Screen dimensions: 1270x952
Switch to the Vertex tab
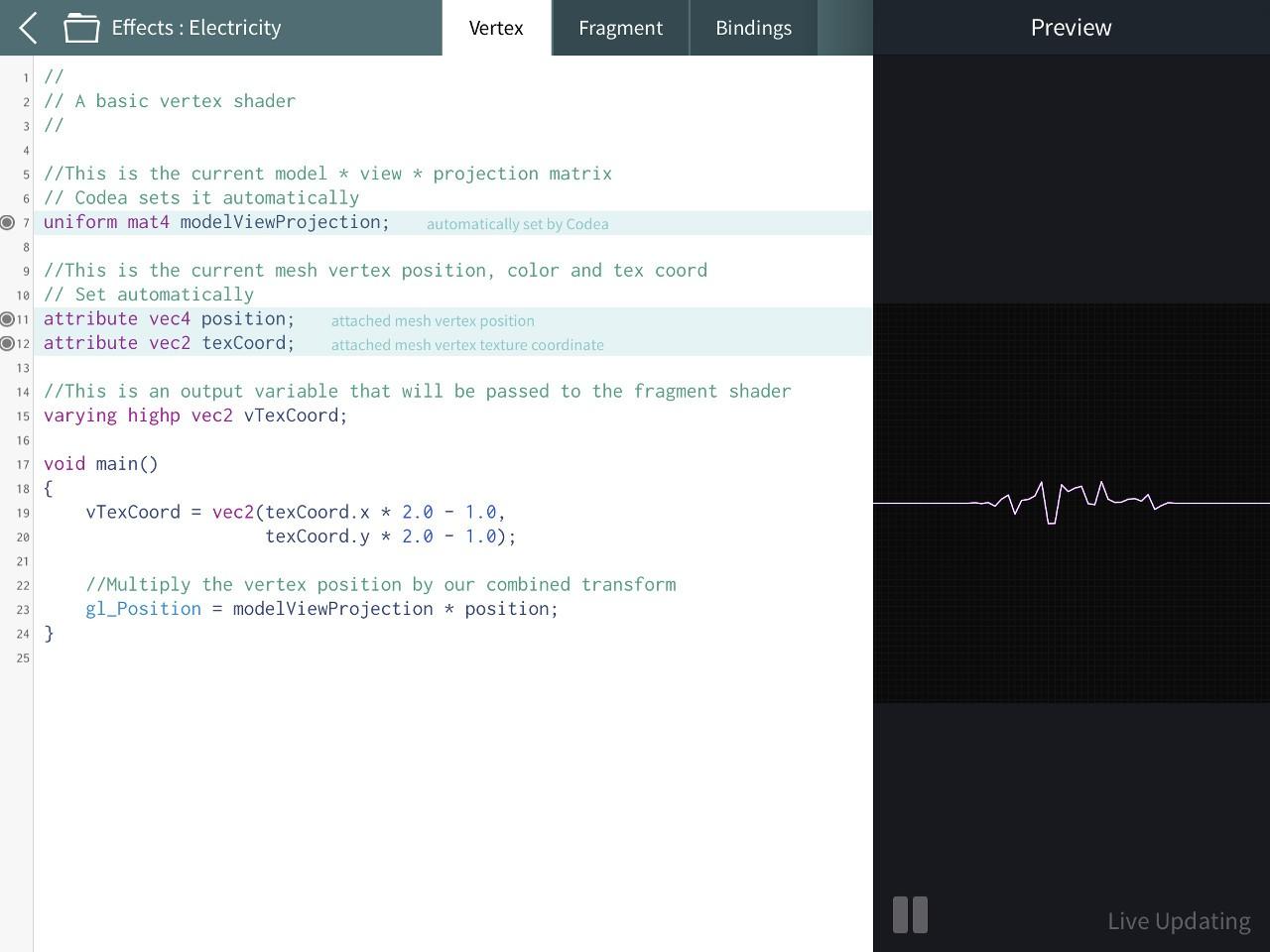point(496,28)
